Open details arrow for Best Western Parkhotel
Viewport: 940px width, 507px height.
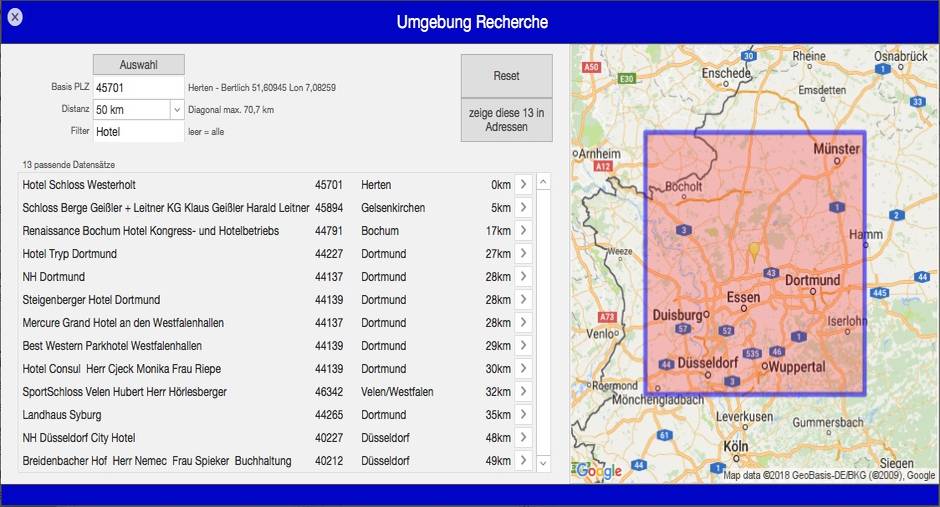[523, 345]
